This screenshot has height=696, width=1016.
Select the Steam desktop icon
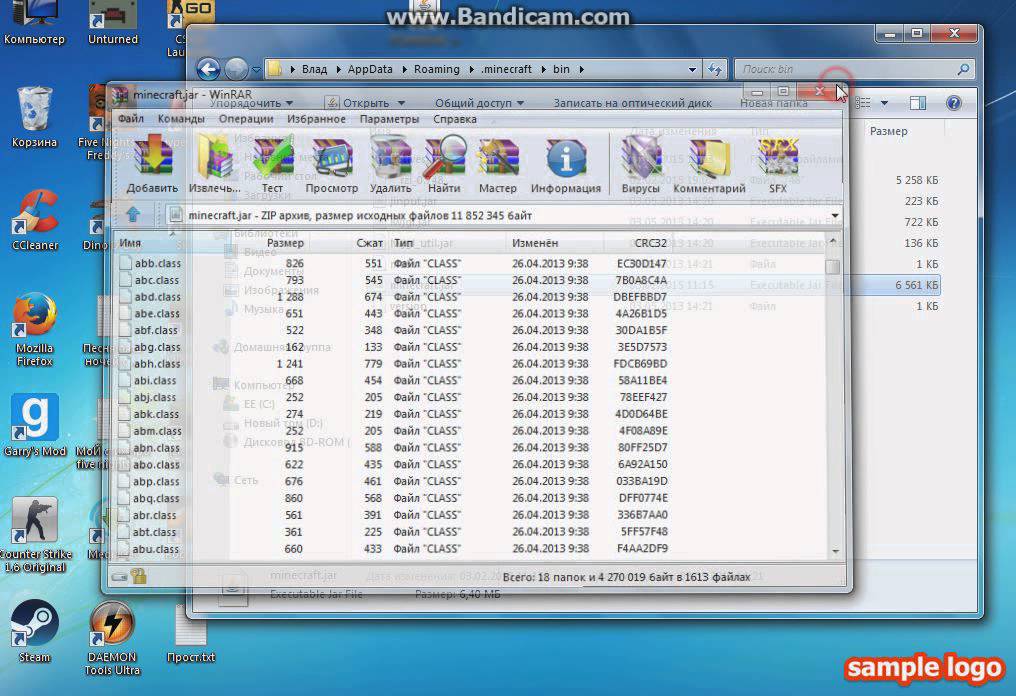[34, 631]
